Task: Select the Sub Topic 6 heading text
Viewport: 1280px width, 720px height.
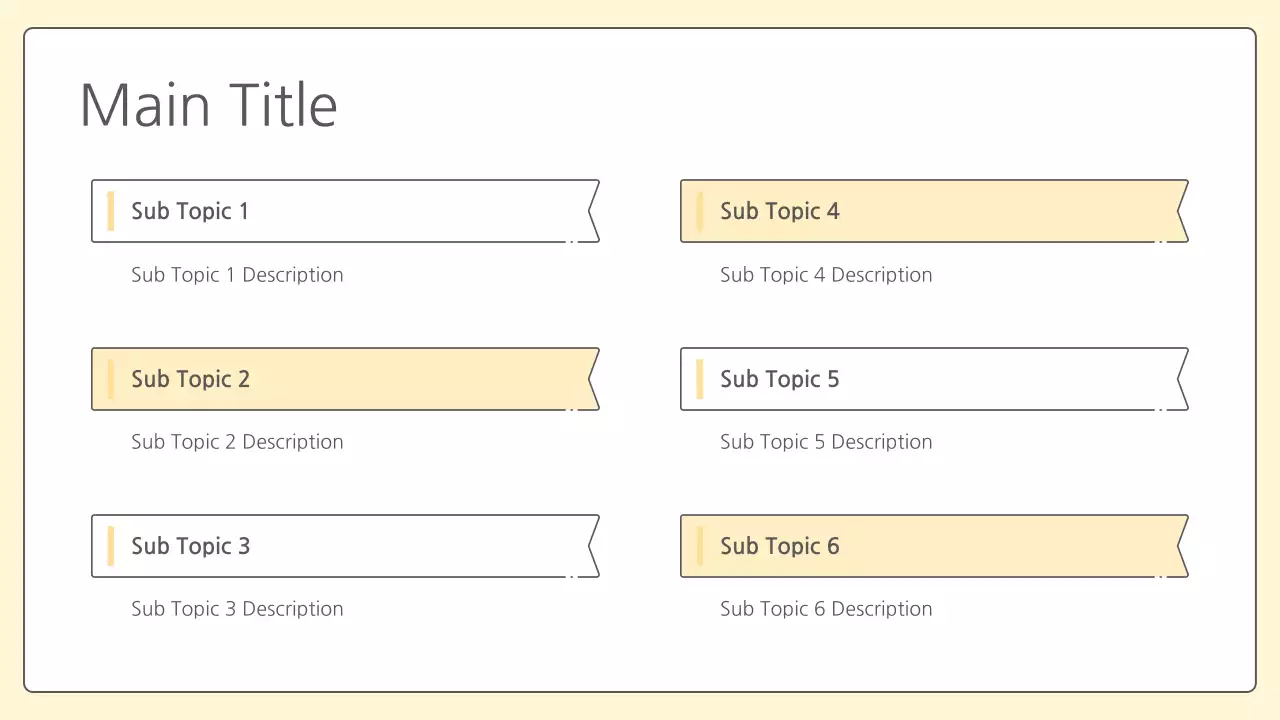Action: 779,546
